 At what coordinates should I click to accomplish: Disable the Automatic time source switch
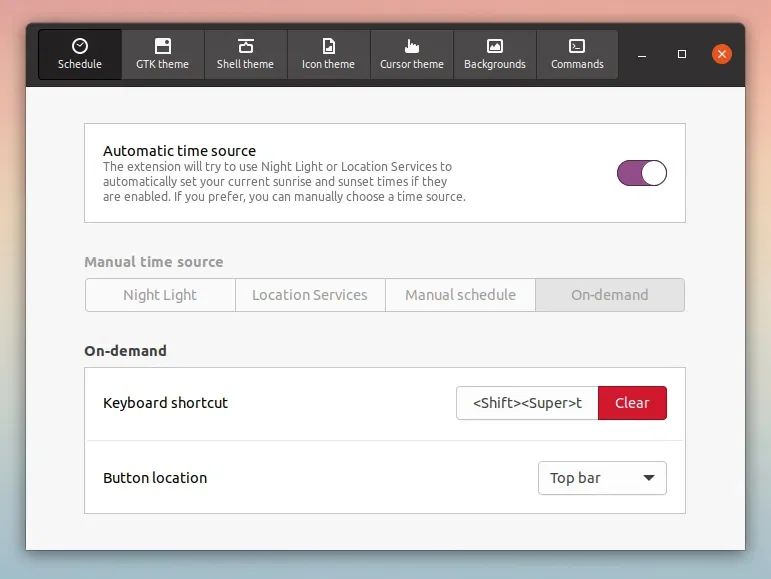point(641,173)
